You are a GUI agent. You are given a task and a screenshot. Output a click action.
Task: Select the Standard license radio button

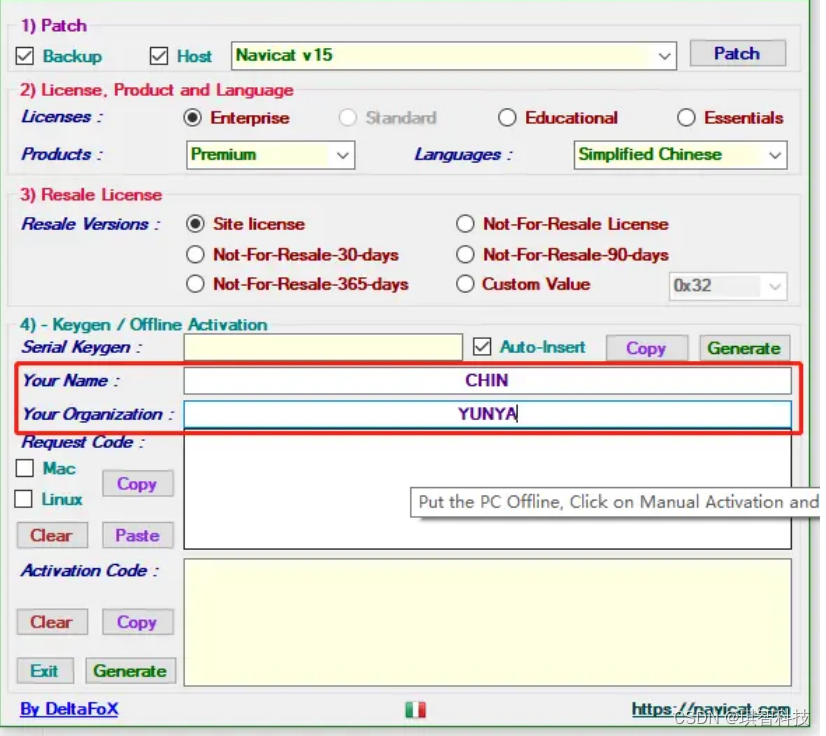coord(348,117)
